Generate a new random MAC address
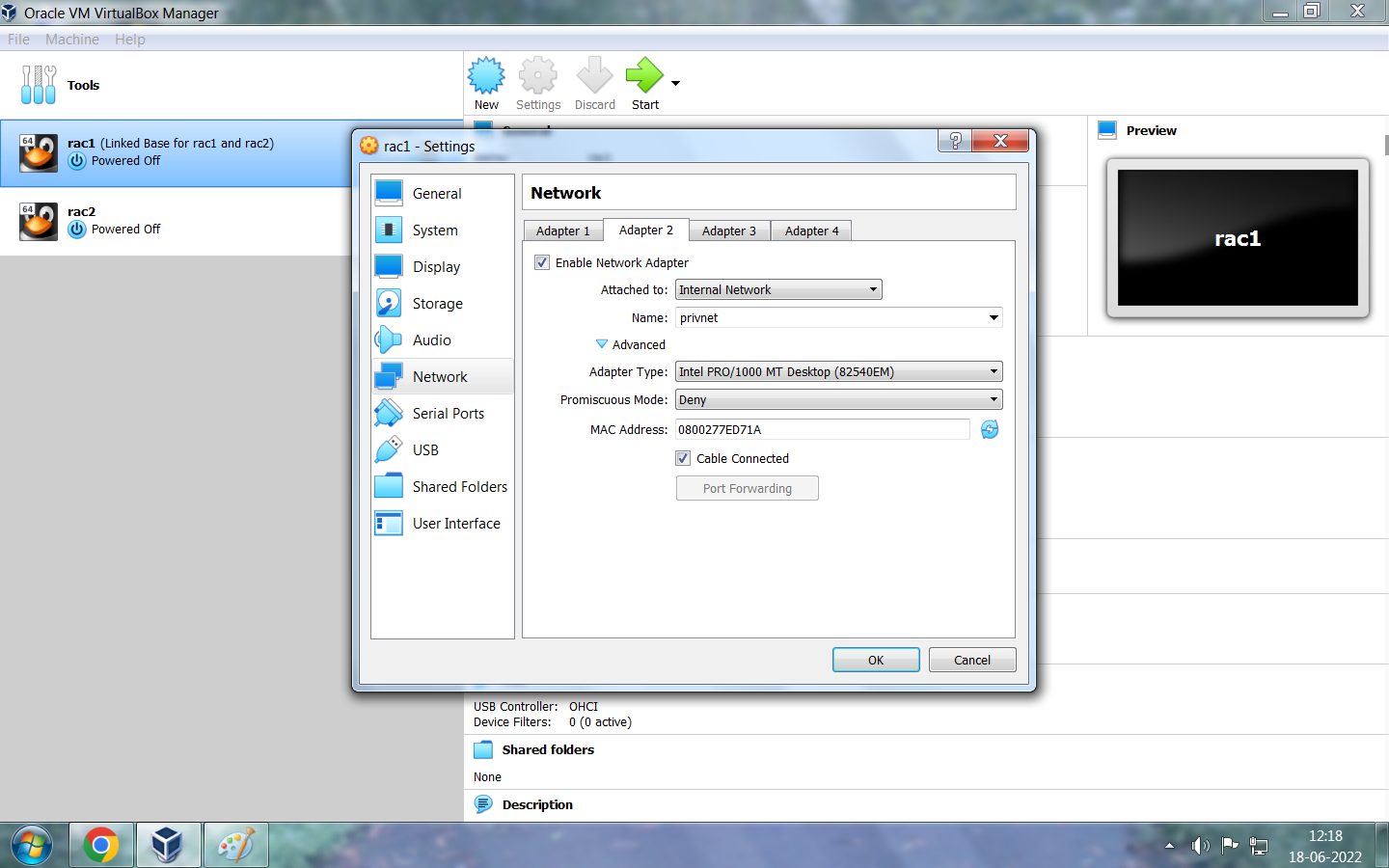This screenshot has width=1389, height=868. [990, 430]
